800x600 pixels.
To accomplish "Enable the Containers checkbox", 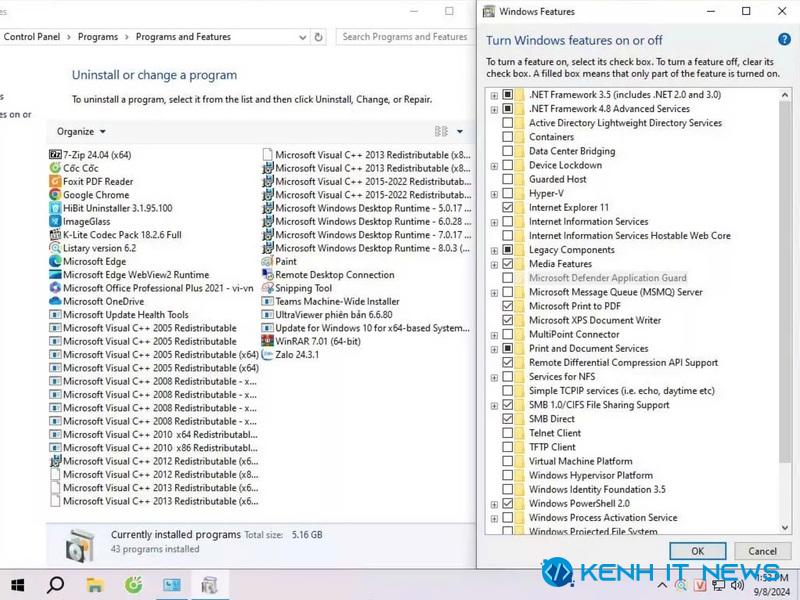I will coord(508,137).
